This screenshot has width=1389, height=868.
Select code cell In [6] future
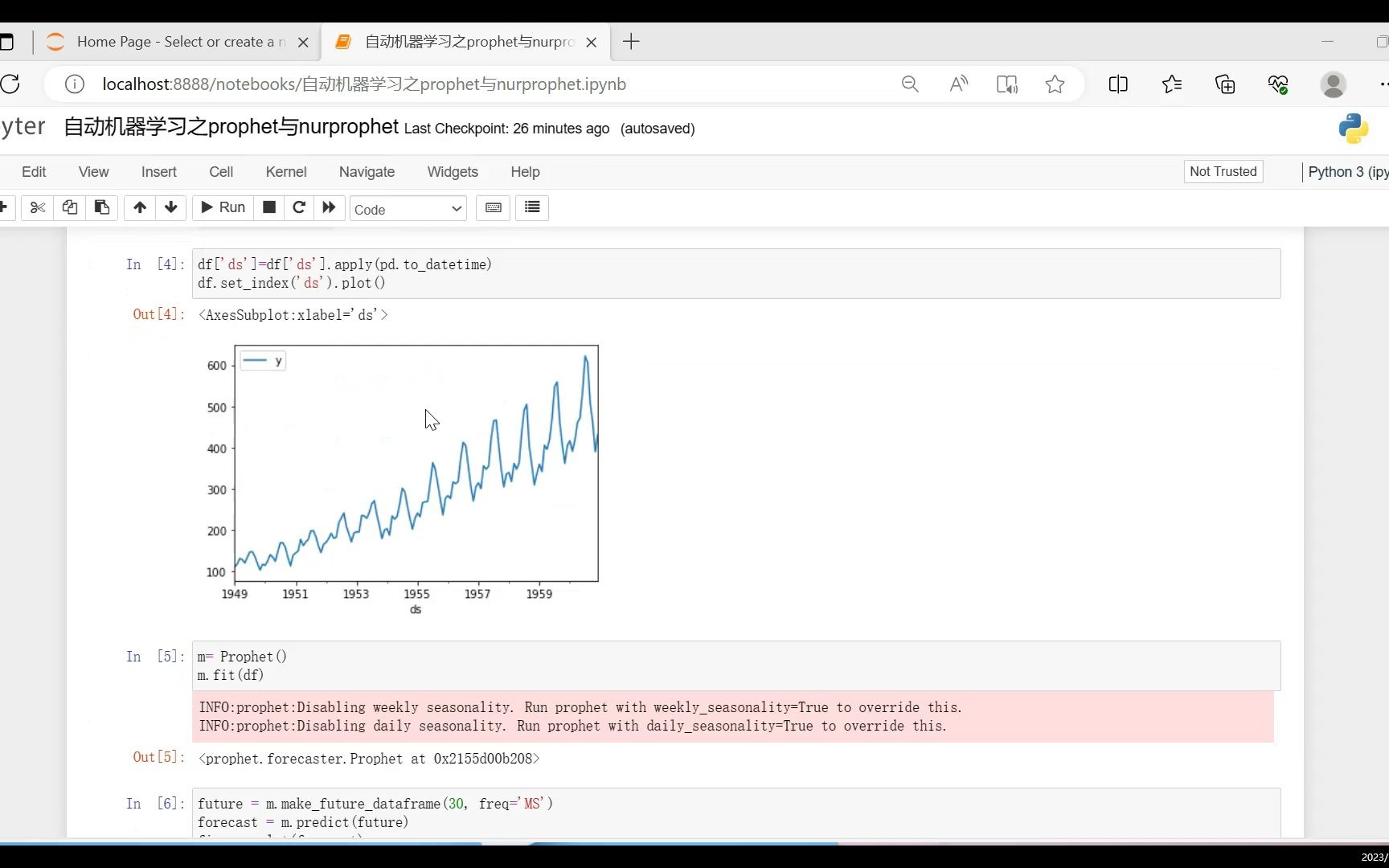point(736,813)
